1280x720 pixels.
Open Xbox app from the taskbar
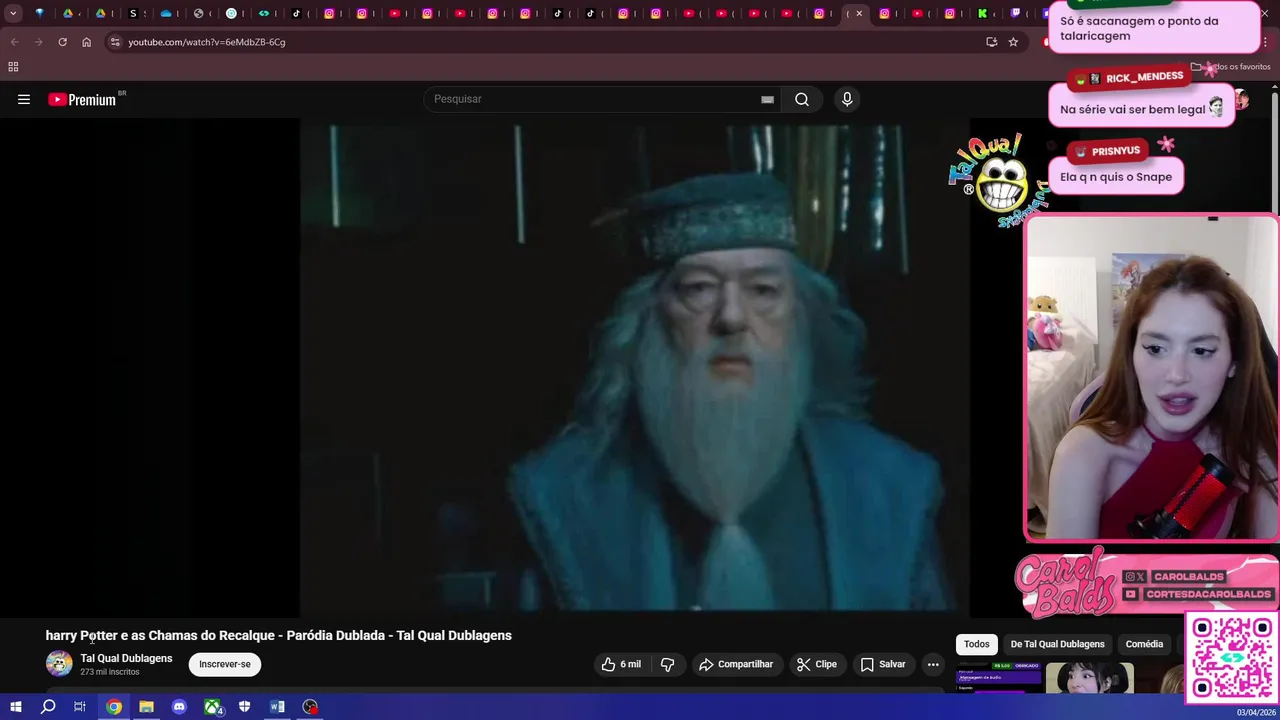(213, 707)
